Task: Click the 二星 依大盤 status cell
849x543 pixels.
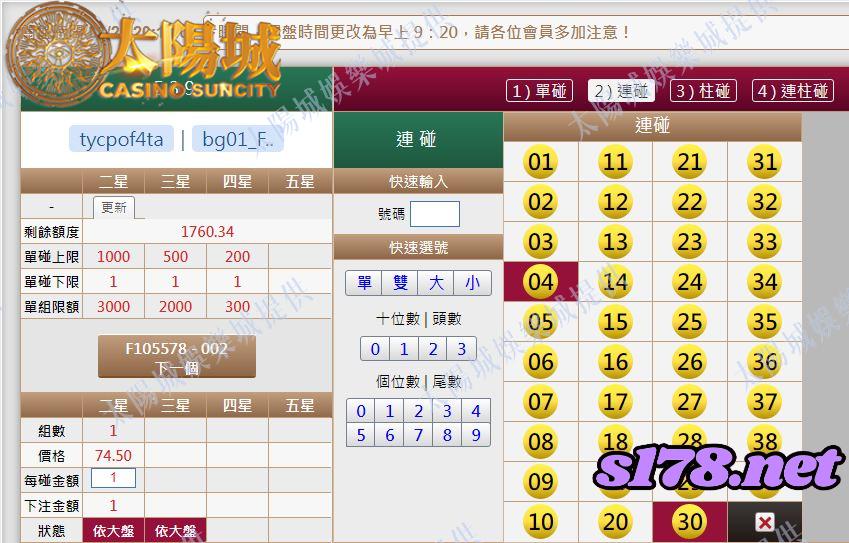Action: (113, 531)
